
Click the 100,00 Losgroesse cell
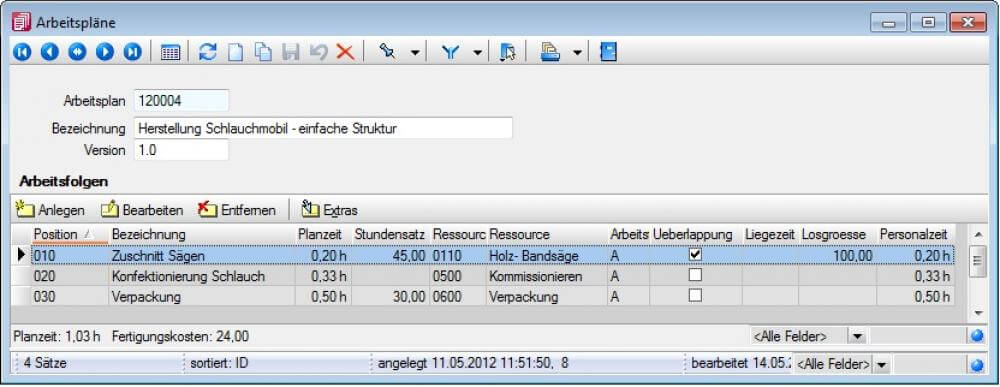837,256
